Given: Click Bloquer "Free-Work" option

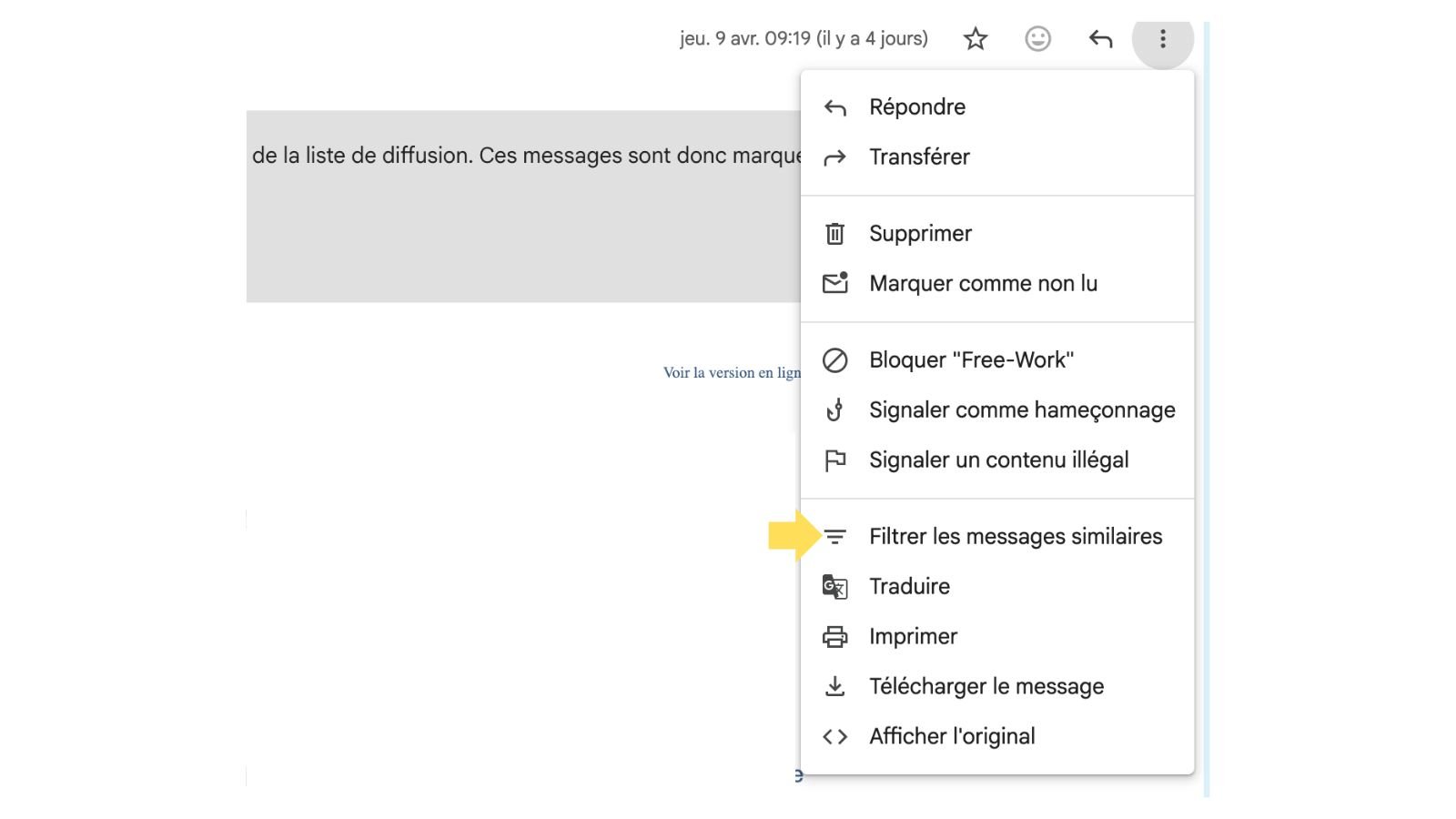Looking at the screenshot, I should 997,360.
